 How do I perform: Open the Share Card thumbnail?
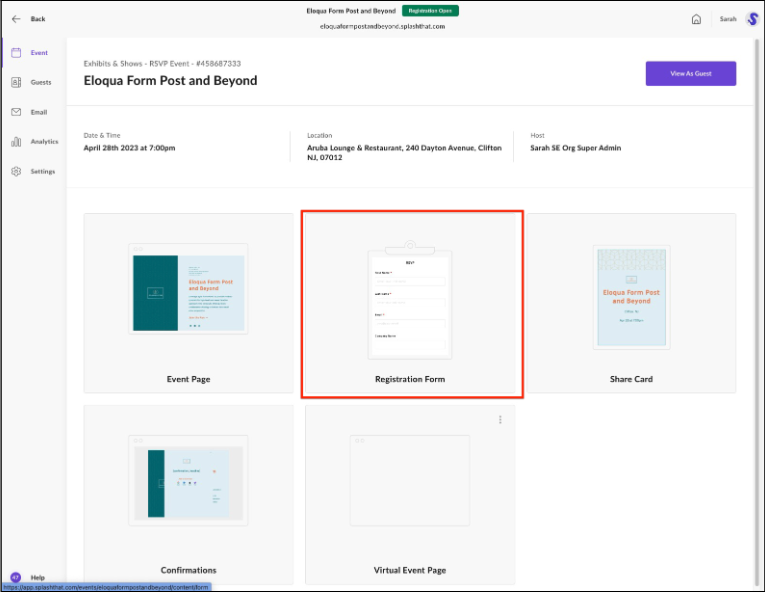point(631,297)
